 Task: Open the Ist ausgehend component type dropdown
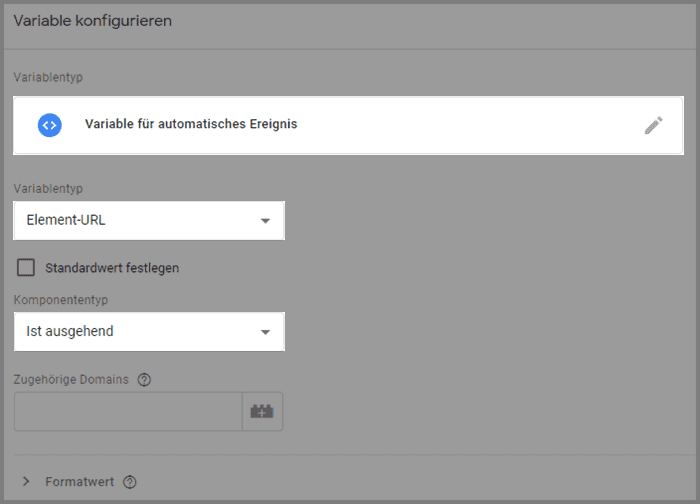pos(149,332)
